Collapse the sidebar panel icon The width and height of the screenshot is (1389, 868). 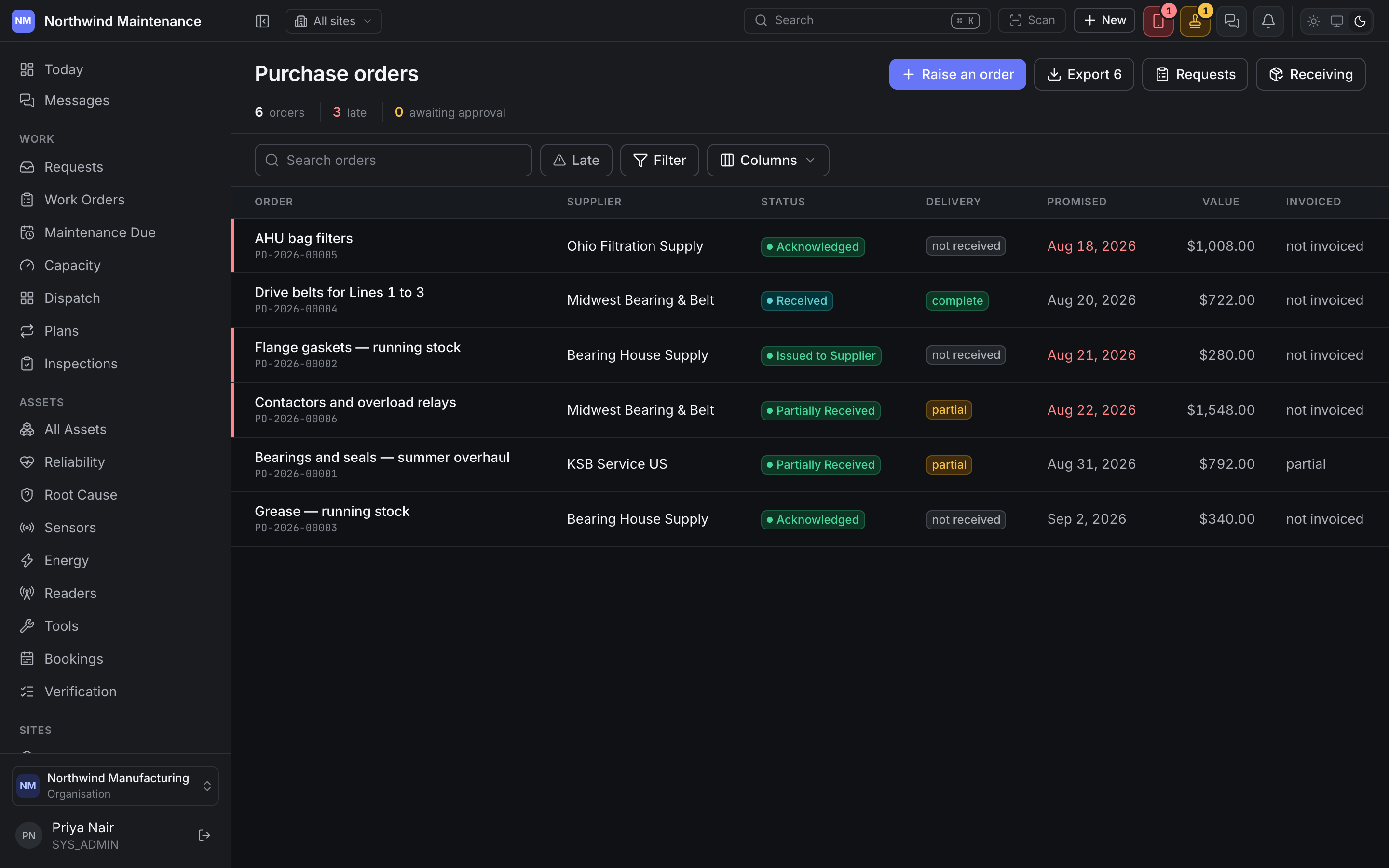click(x=262, y=21)
